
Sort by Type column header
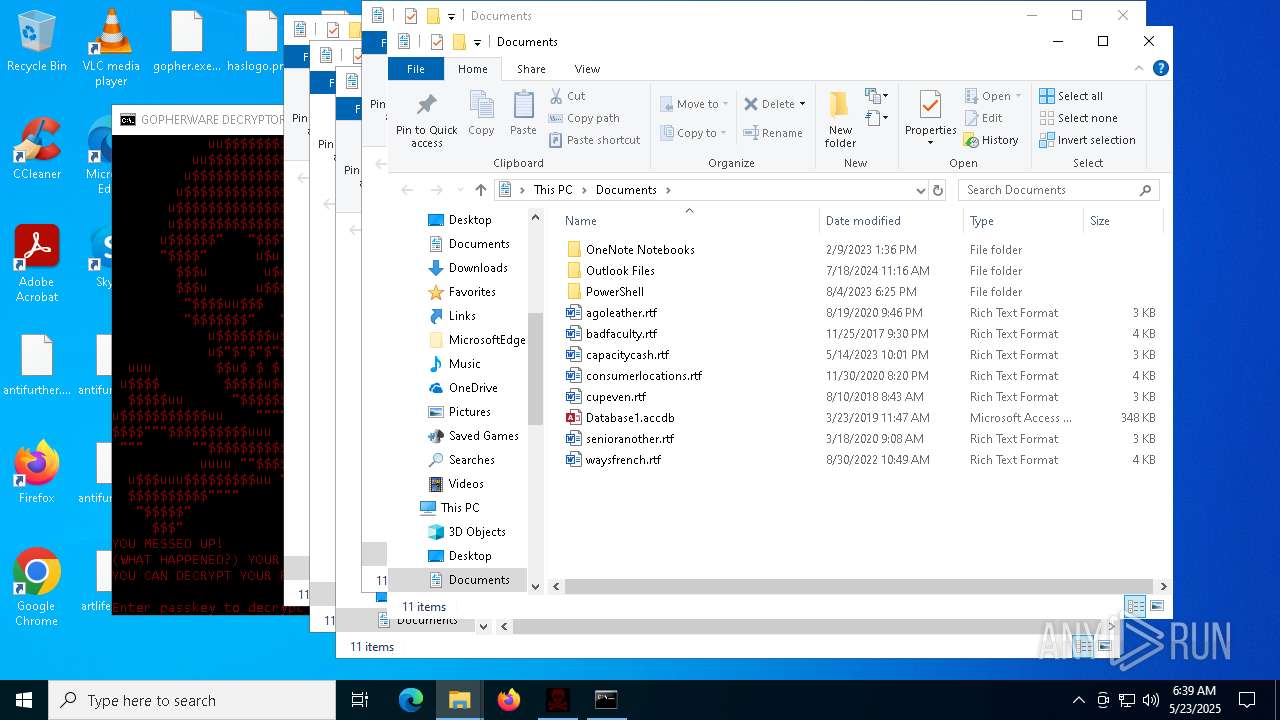coord(1023,221)
